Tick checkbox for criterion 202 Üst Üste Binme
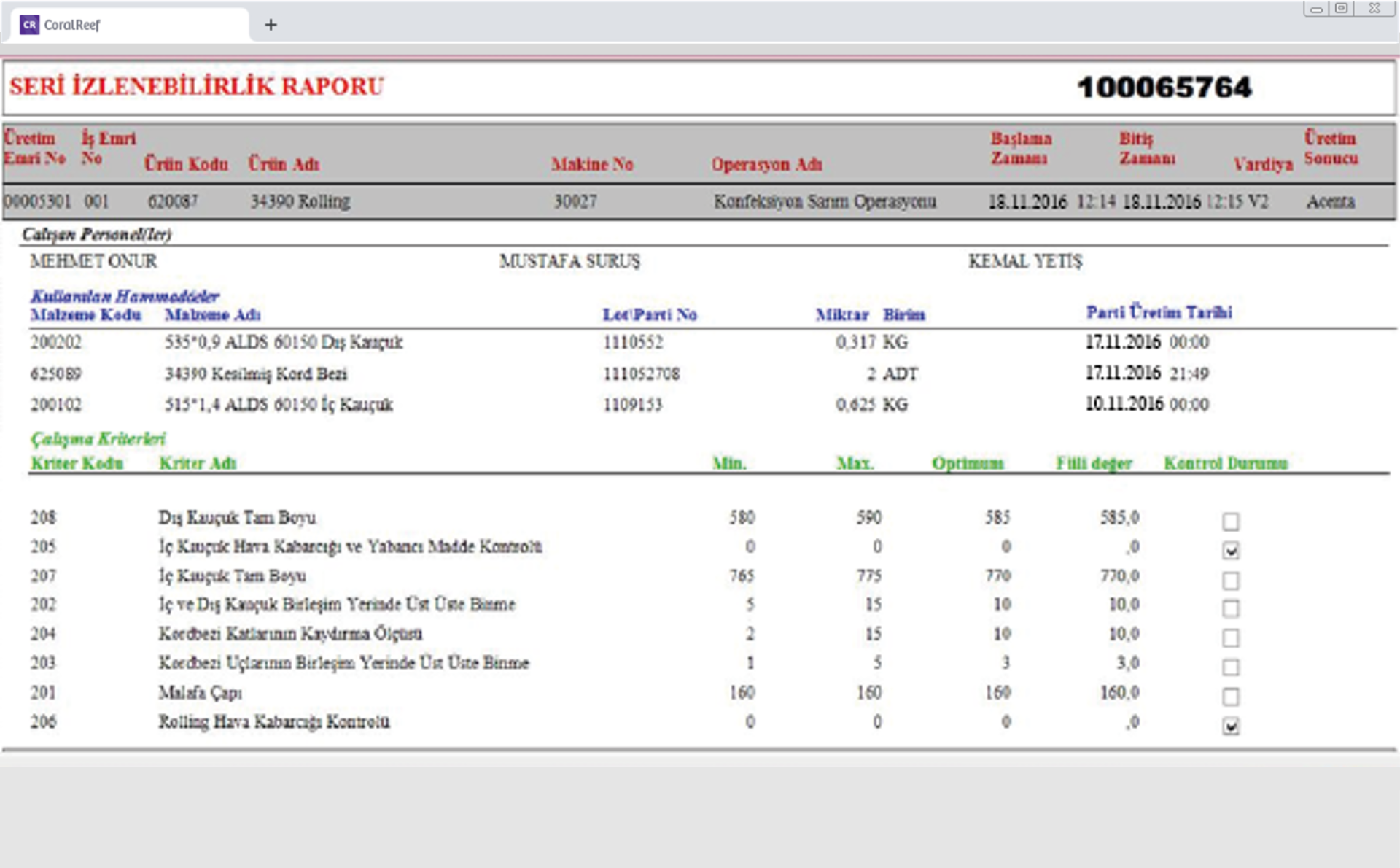Viewport: 1400px width, 868px height. click(x=1231, y=608)
